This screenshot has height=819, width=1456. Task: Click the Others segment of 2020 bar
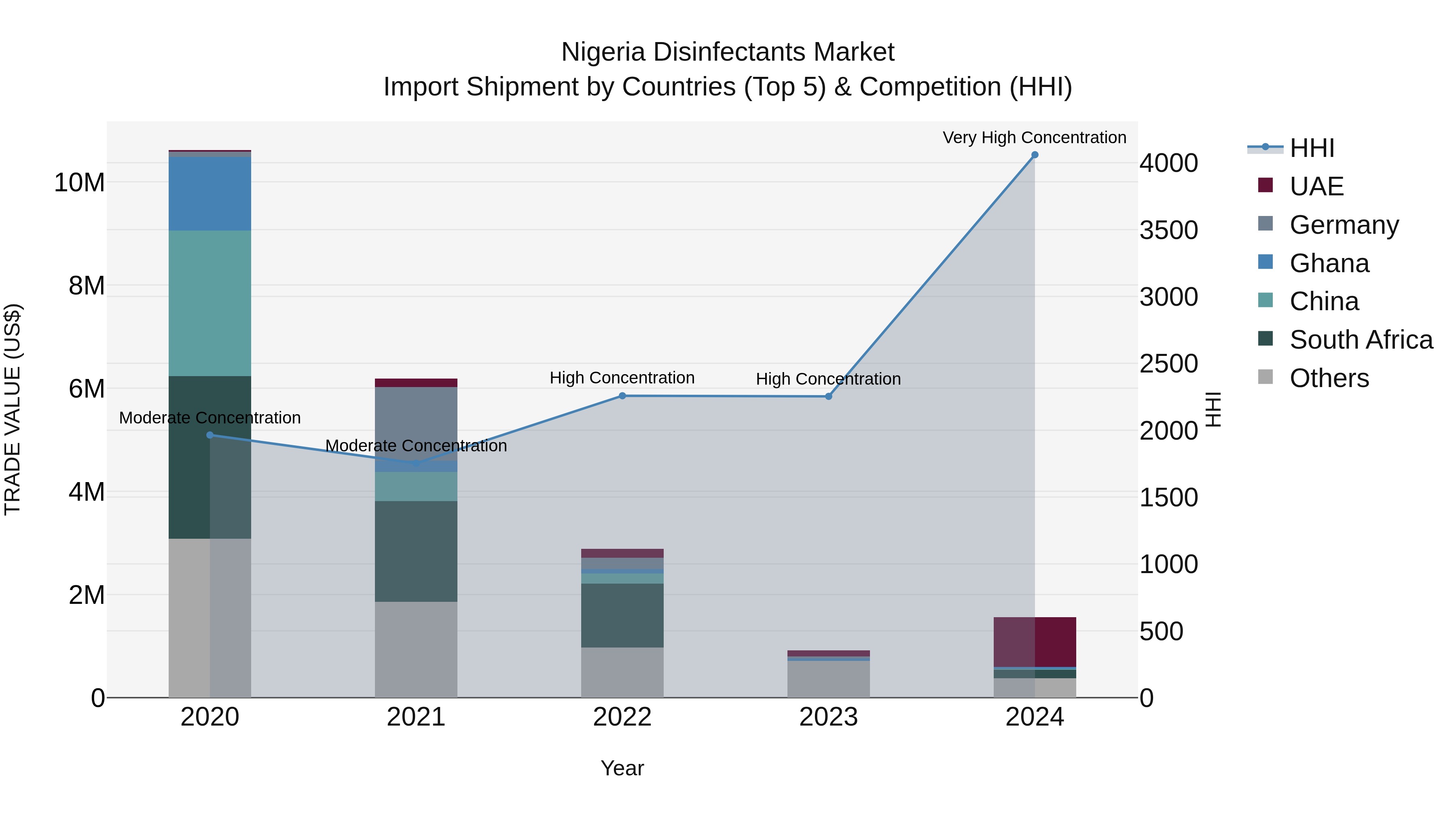[210, 618]
